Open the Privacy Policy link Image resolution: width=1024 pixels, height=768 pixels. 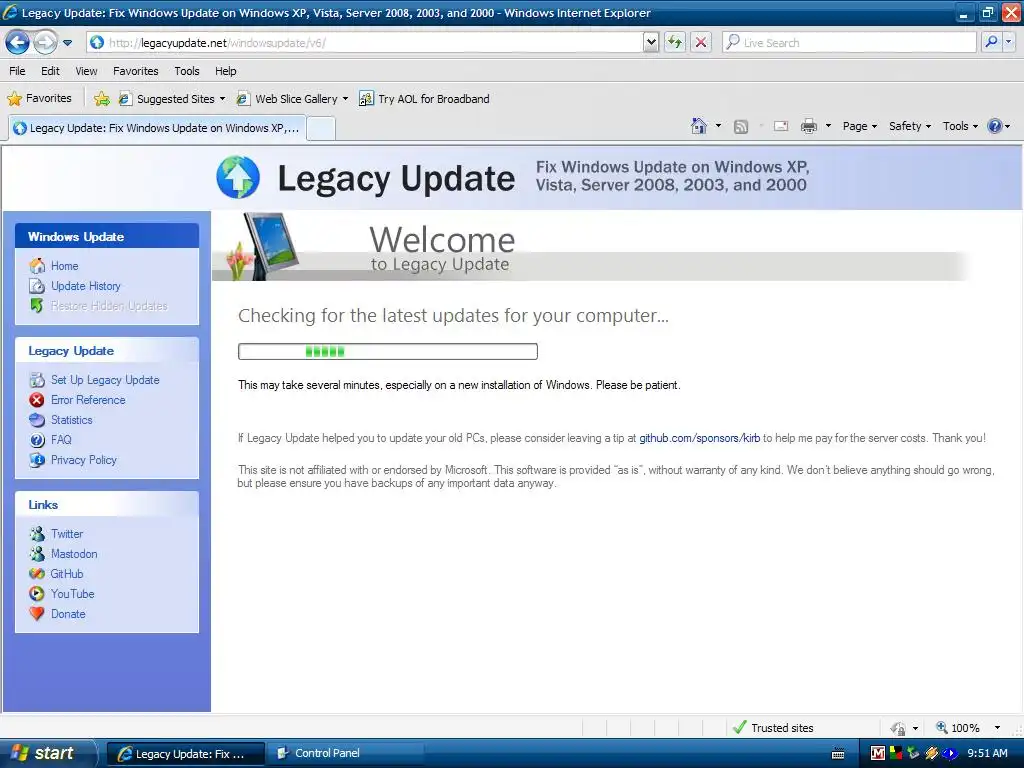point(84,460)
